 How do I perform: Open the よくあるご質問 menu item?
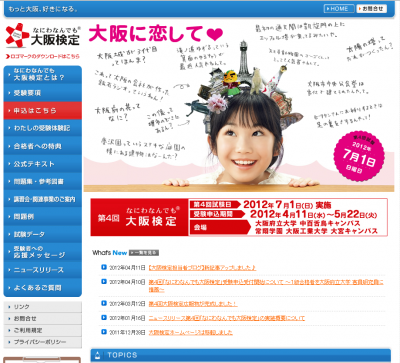pos(43,288)
